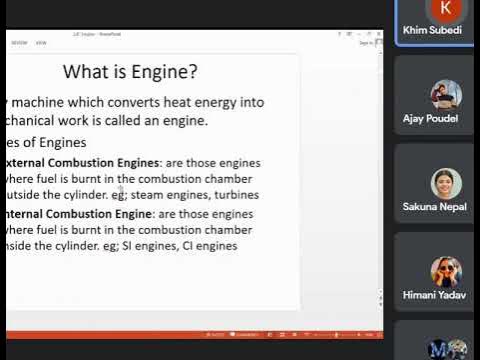This screenshot has height=360, width=480.
Task: Click 'xternal Combustion Engines' bold text
Action: point(82,163)
